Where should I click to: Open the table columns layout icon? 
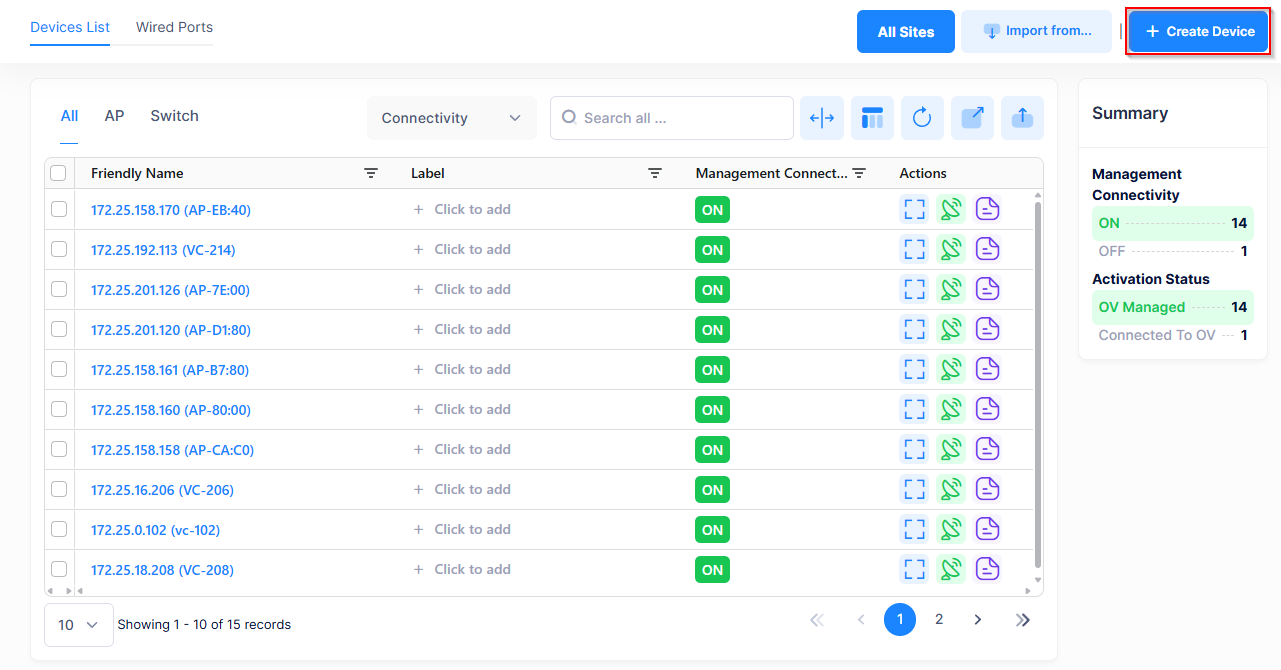(x=872, y=118)
